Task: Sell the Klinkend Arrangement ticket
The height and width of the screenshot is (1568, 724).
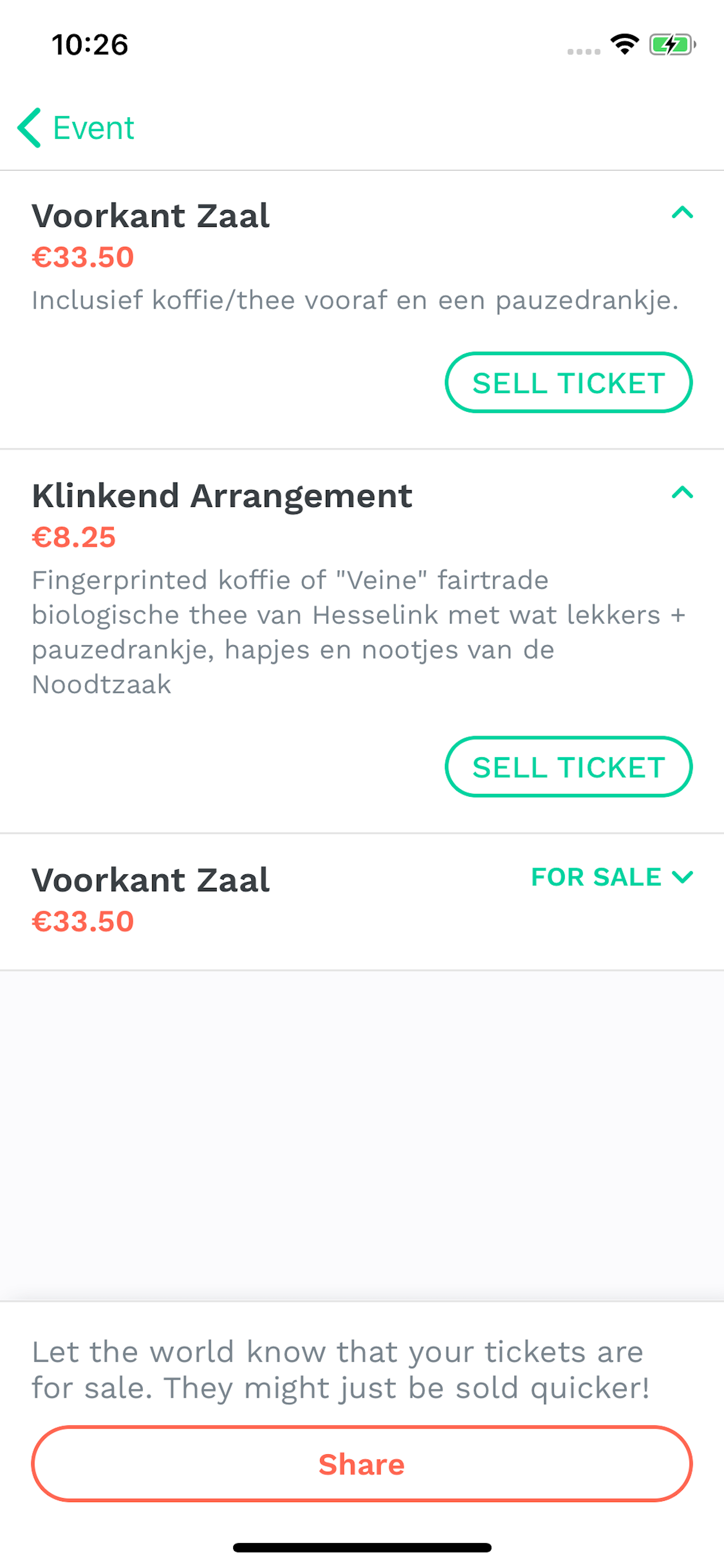Action: point(568,767)
